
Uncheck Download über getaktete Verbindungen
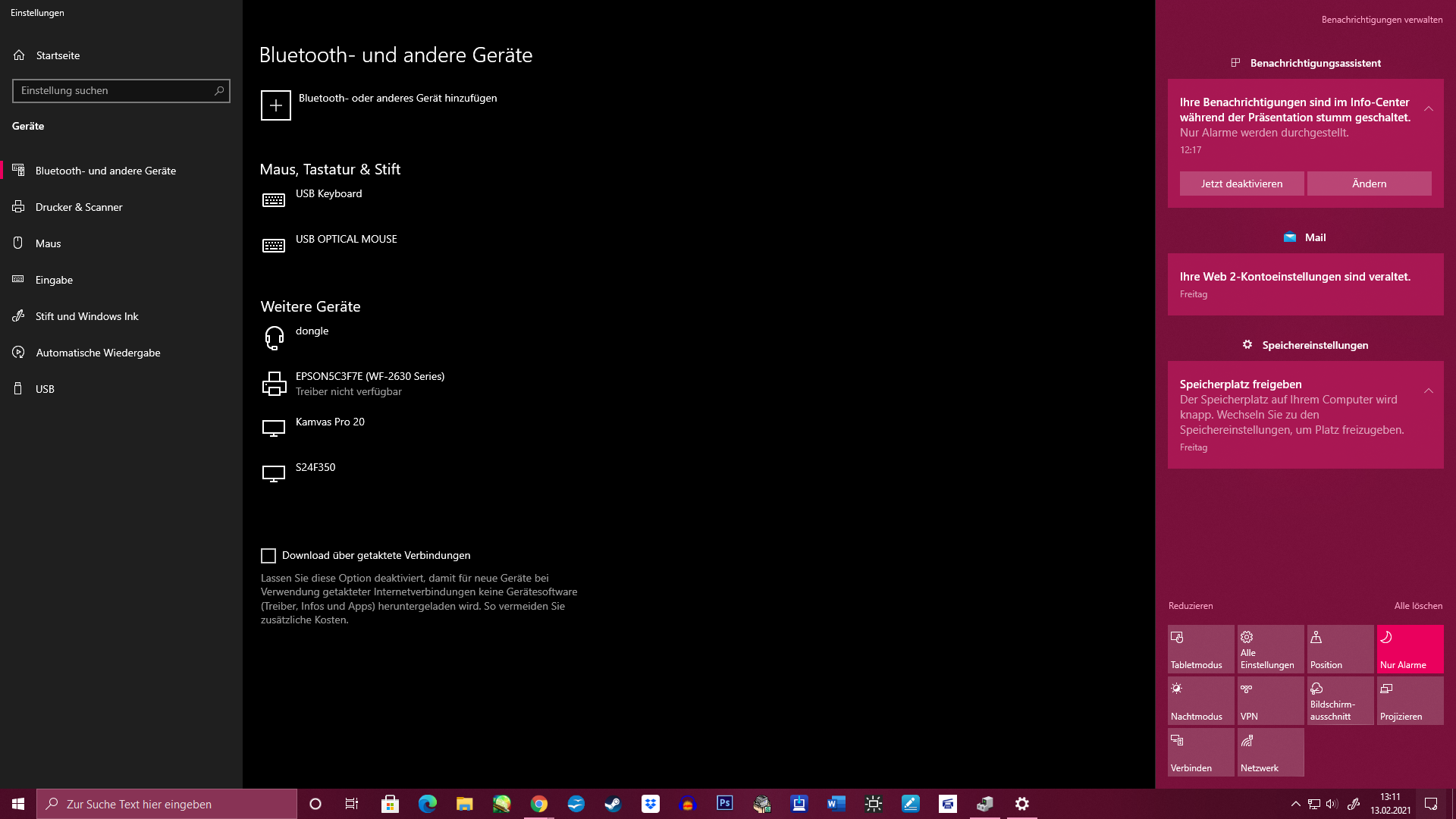pyautogui.click(x=268, y=555)
